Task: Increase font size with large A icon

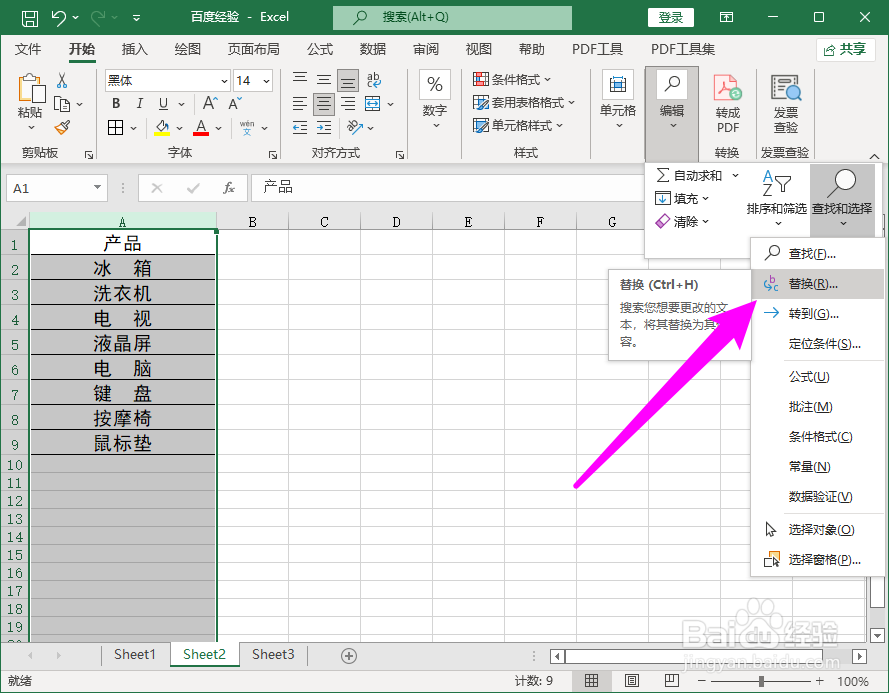Action: [x=210, y=103]
